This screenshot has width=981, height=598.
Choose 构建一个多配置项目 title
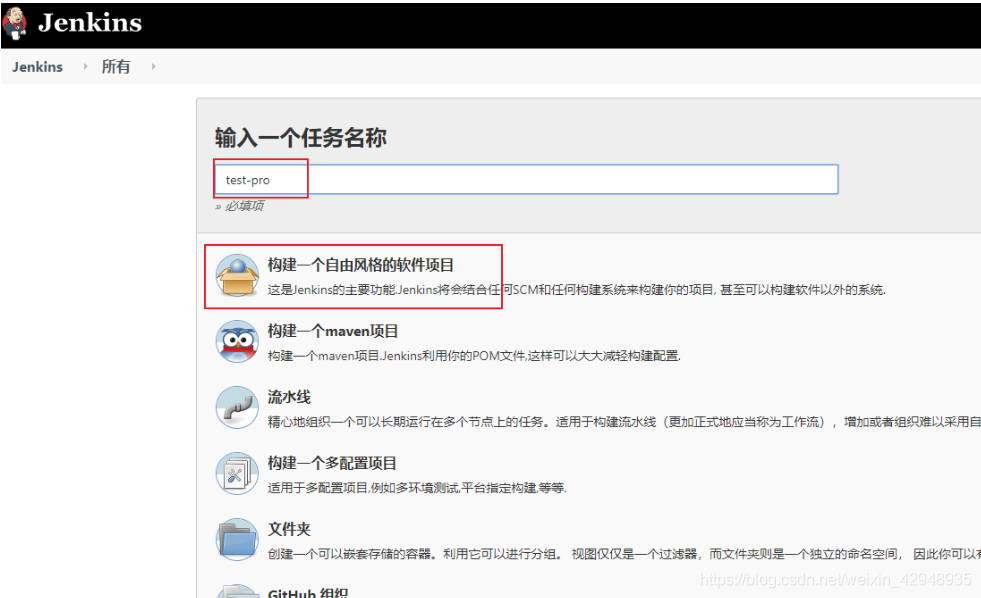332,464
